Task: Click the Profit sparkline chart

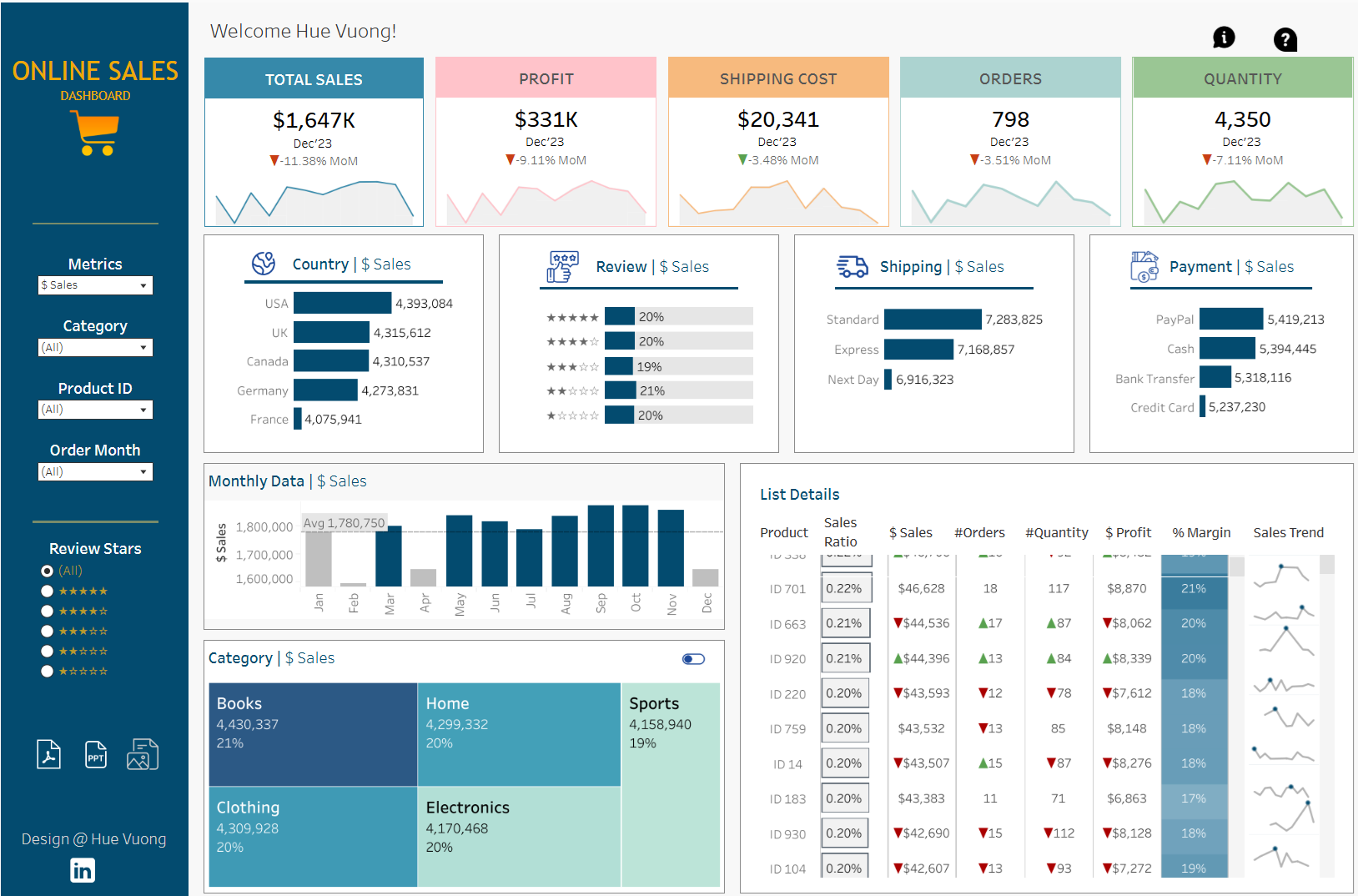Action: pos(546,204)
